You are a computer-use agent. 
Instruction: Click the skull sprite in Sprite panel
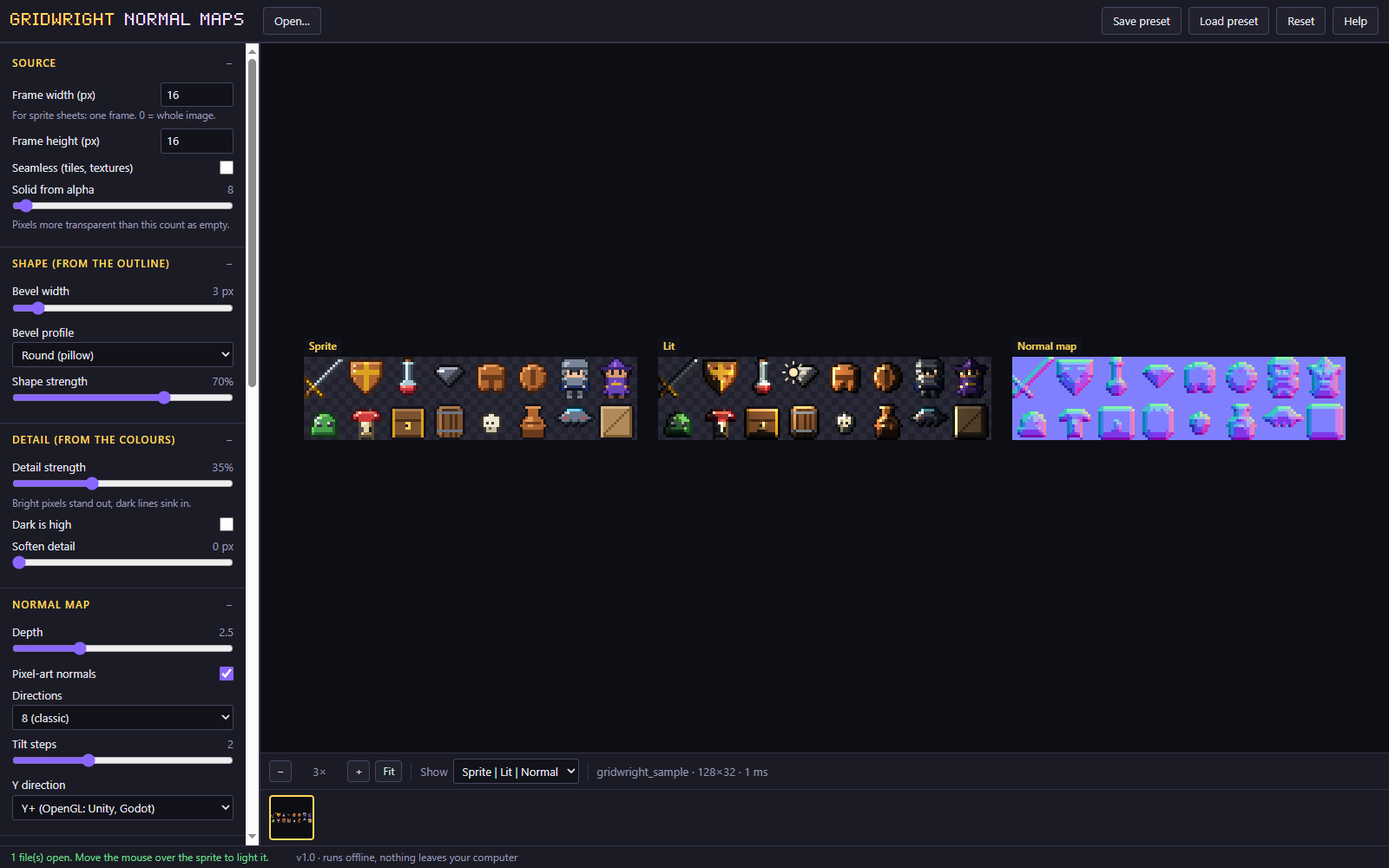pos(491,423)
